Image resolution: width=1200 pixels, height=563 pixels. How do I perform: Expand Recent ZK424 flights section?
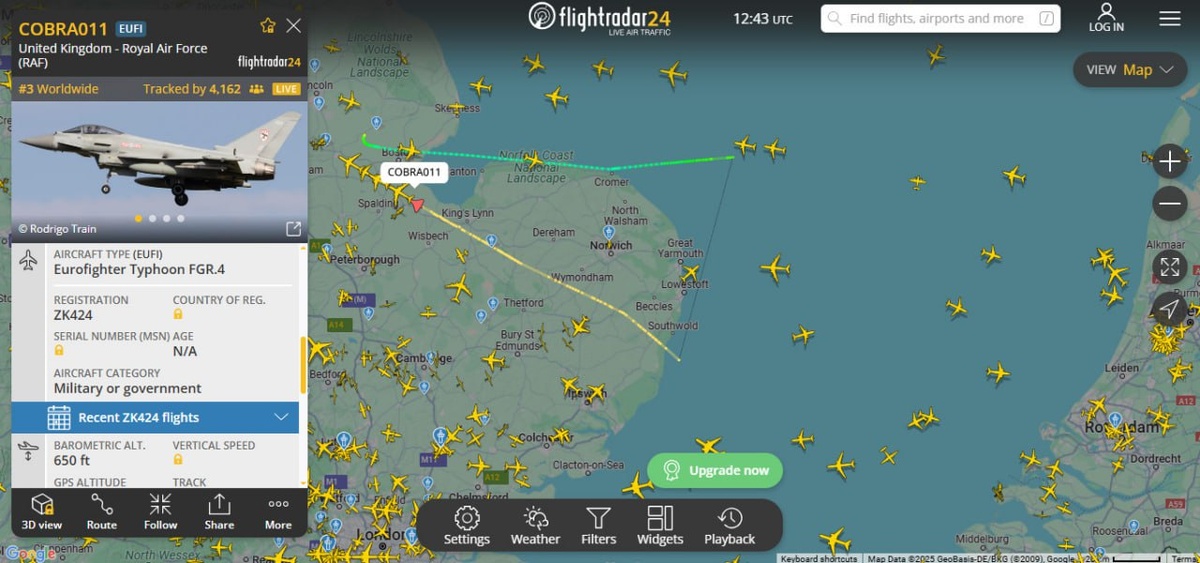(155, 417)
